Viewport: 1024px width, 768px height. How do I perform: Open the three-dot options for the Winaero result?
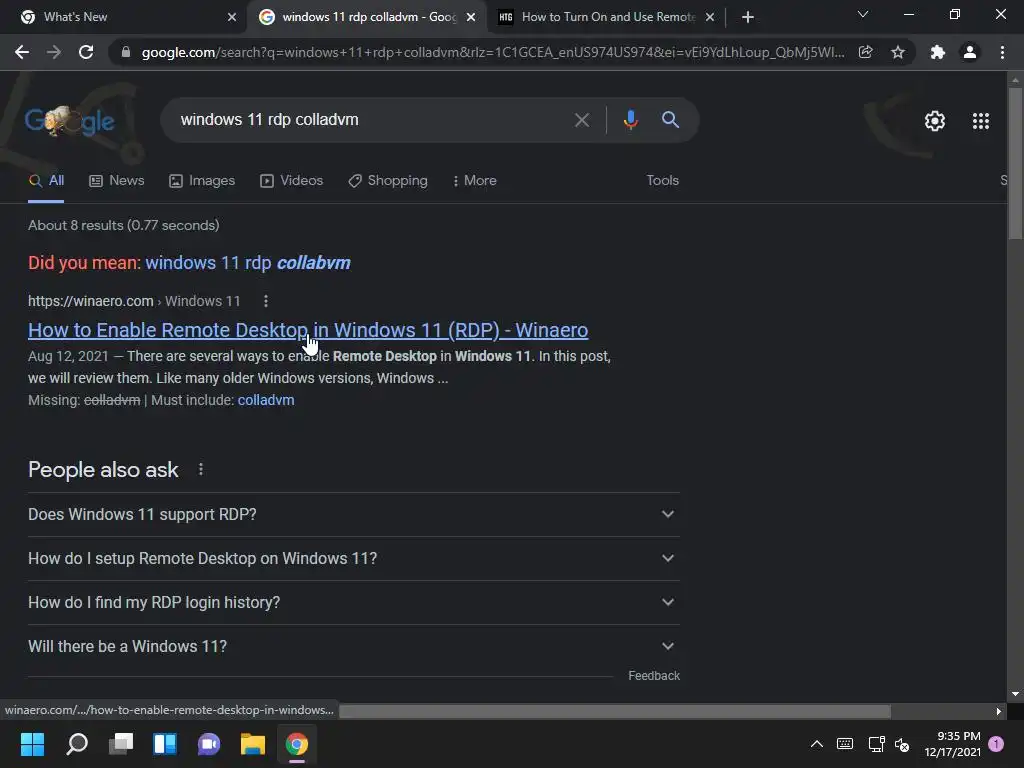click(265, 301)
